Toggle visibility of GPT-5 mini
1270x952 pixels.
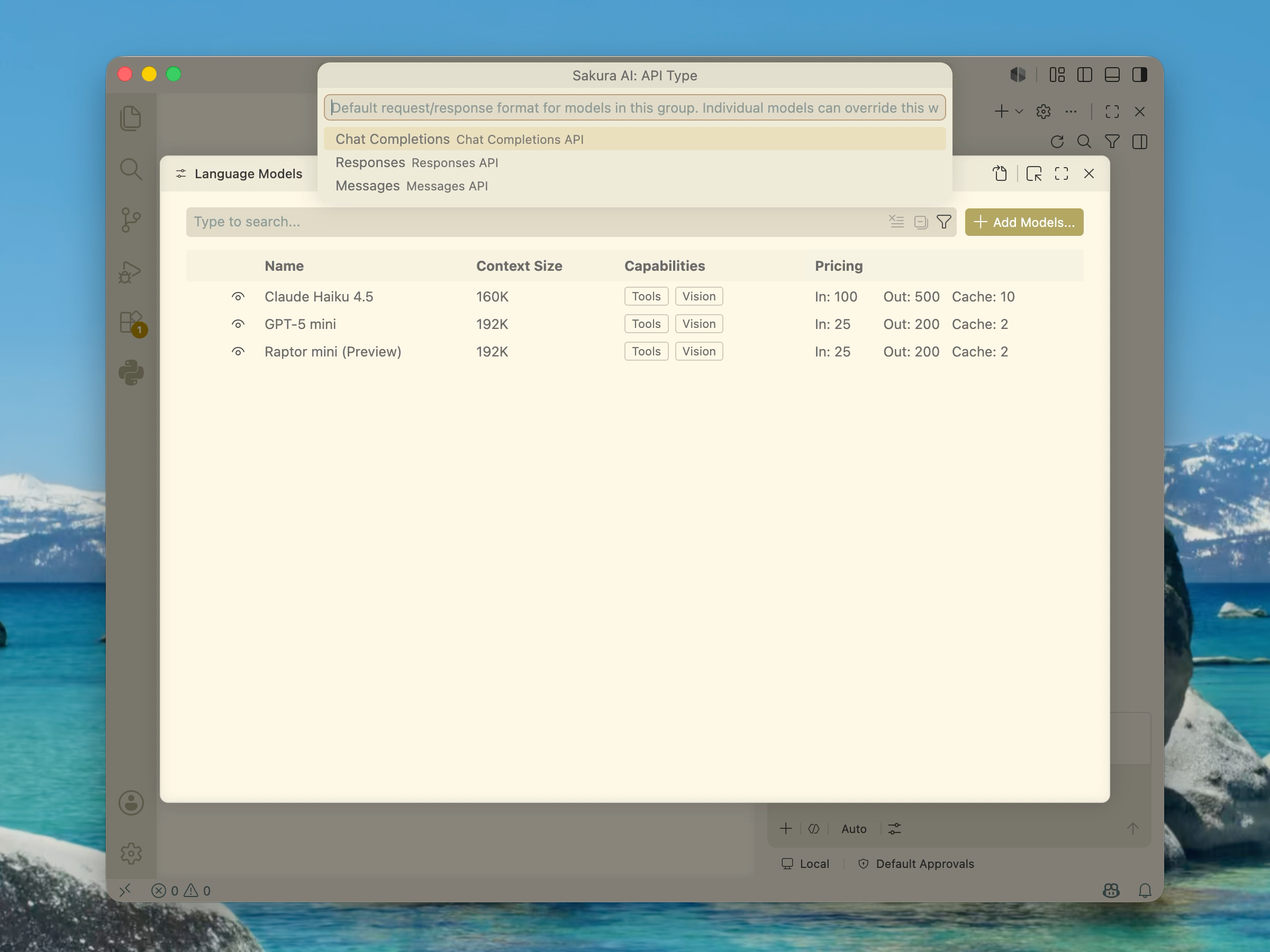pyautogui.click(x=238, y=324)
